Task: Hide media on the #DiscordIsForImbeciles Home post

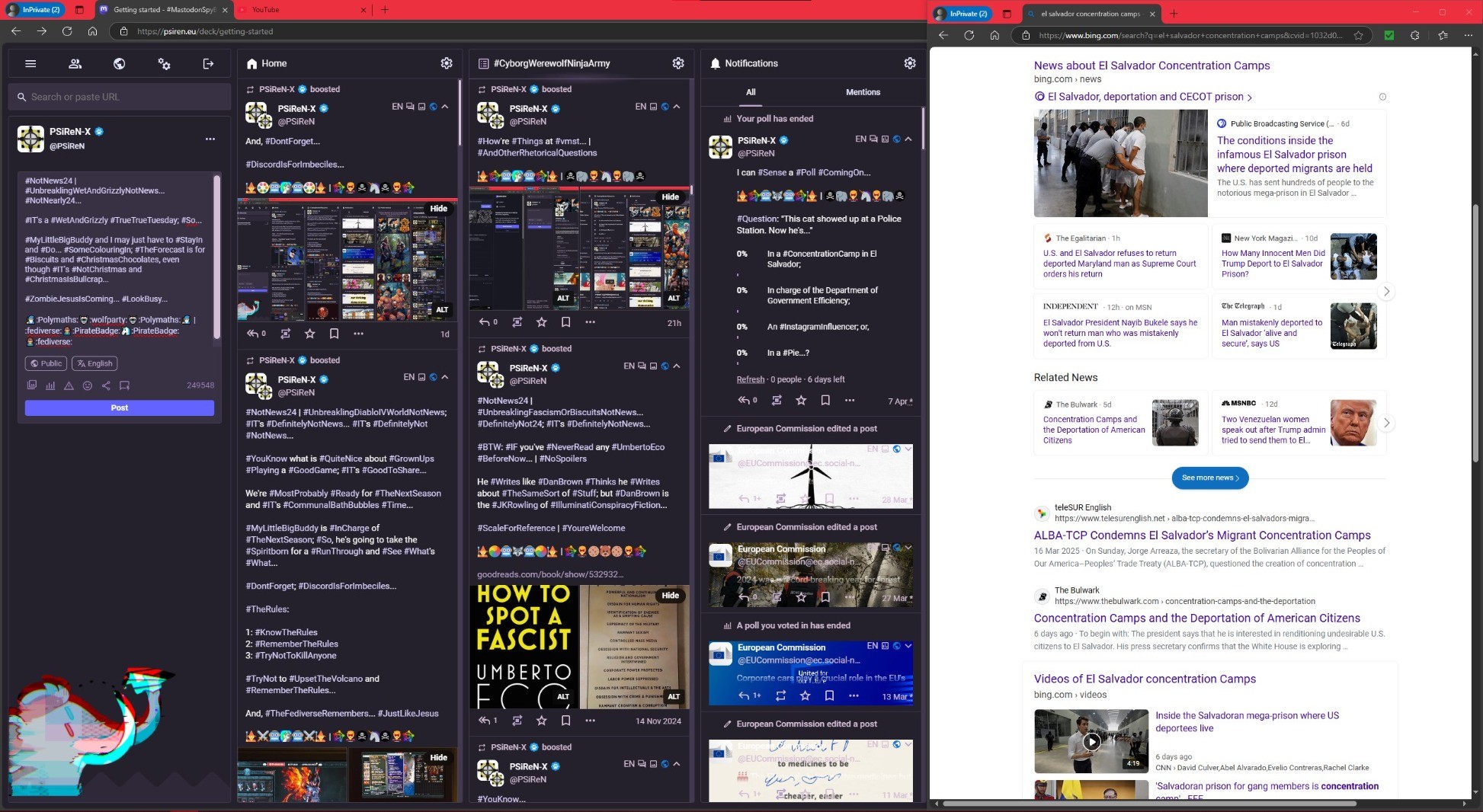Action: [x=439, y=209]
